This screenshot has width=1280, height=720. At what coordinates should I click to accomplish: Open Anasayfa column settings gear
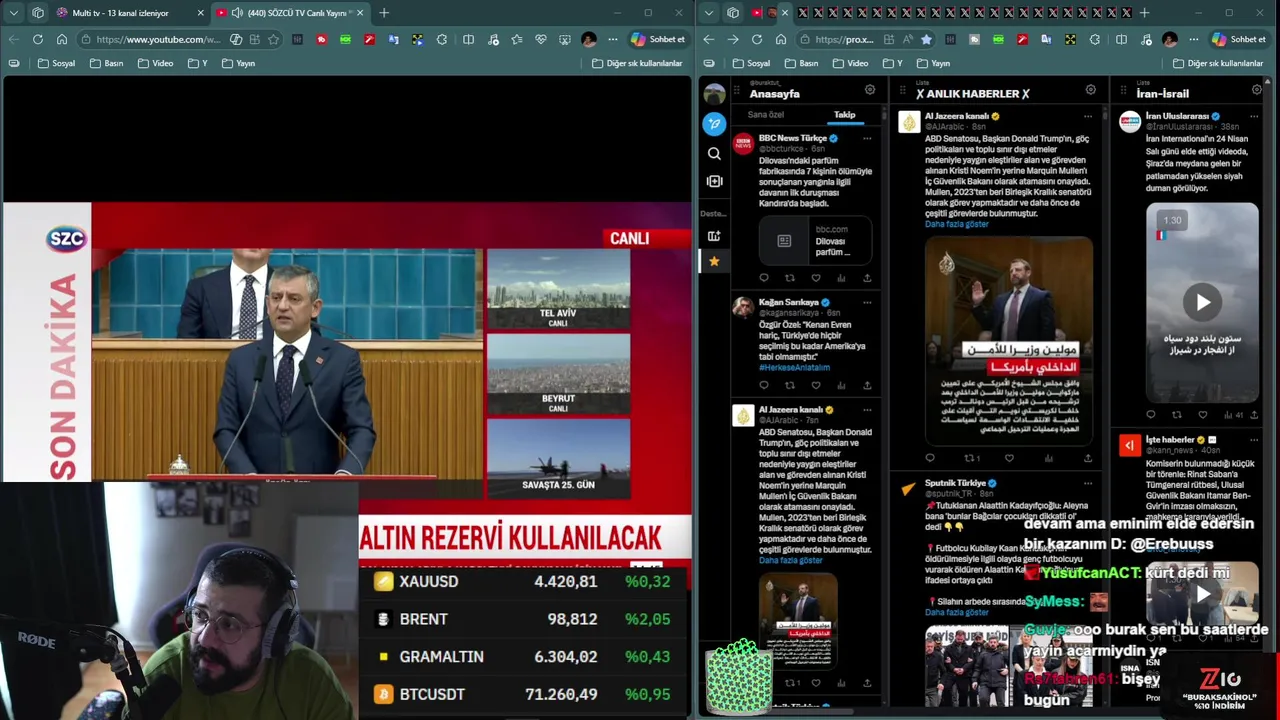pos(870,90)
